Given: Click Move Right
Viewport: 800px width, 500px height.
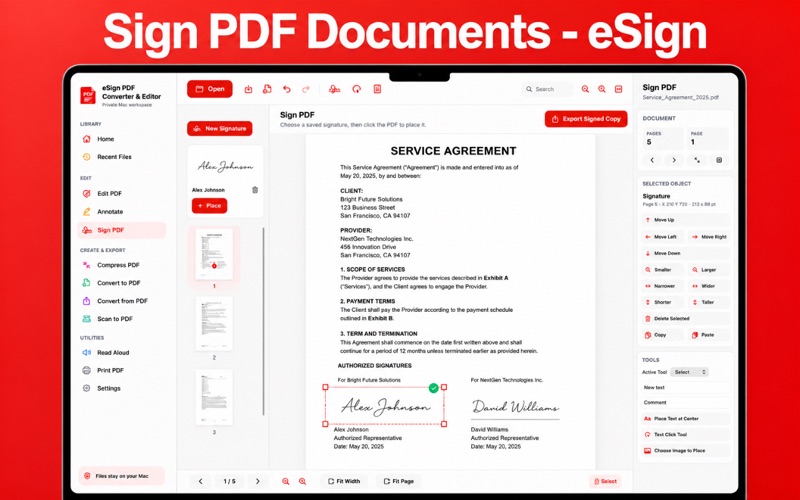Looking at the screenshot, I should pos(709,237).
